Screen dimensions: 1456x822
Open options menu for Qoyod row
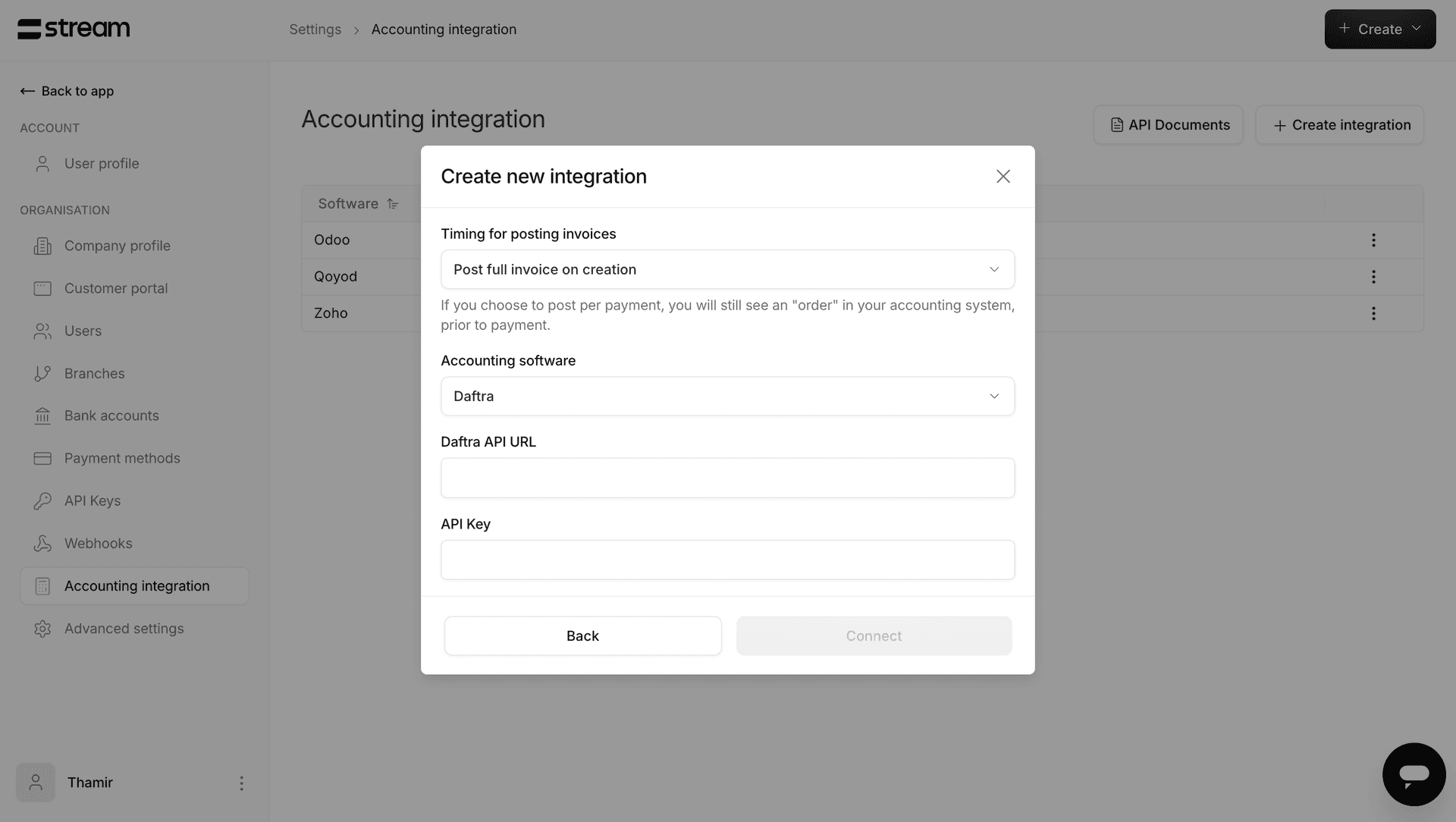[x=1373, y=277]
